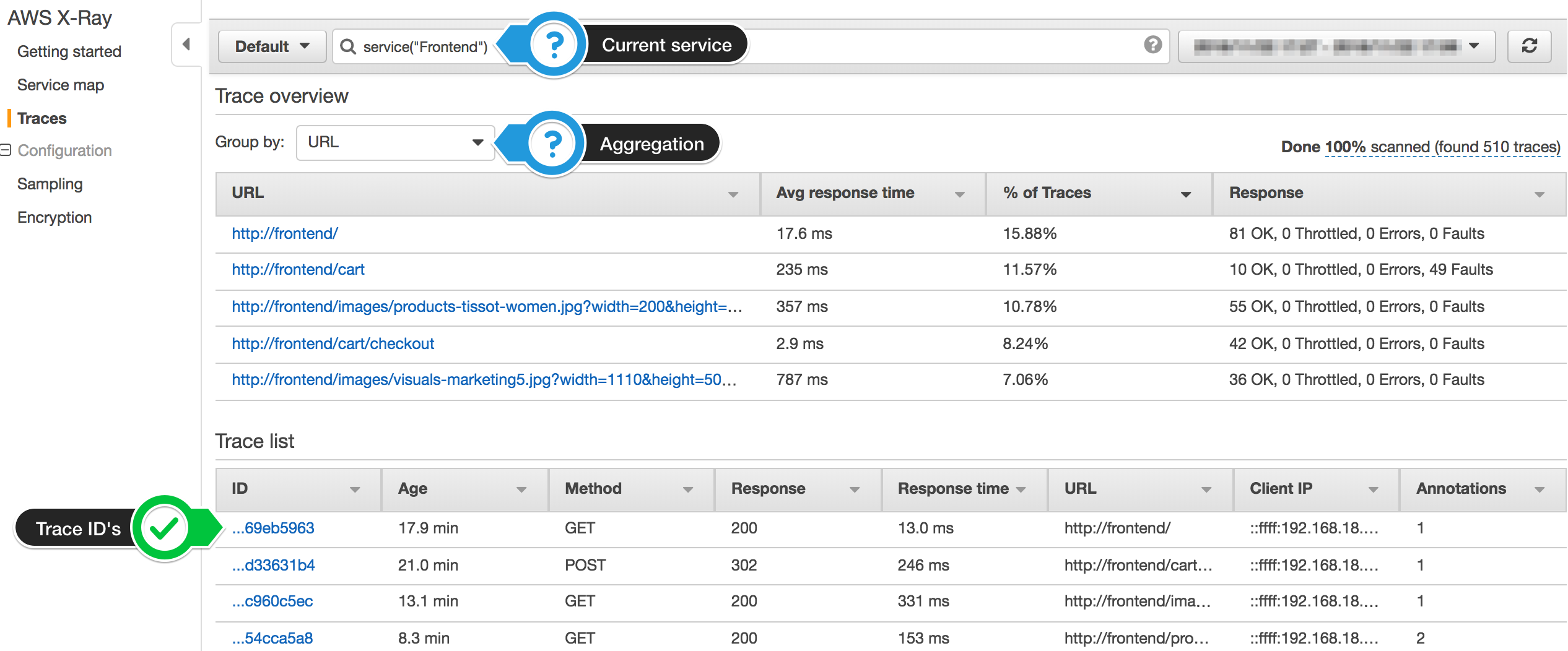Open the http://frontend/cart URL group
This screenshot has width=1568, height=651.
[298, 269]
